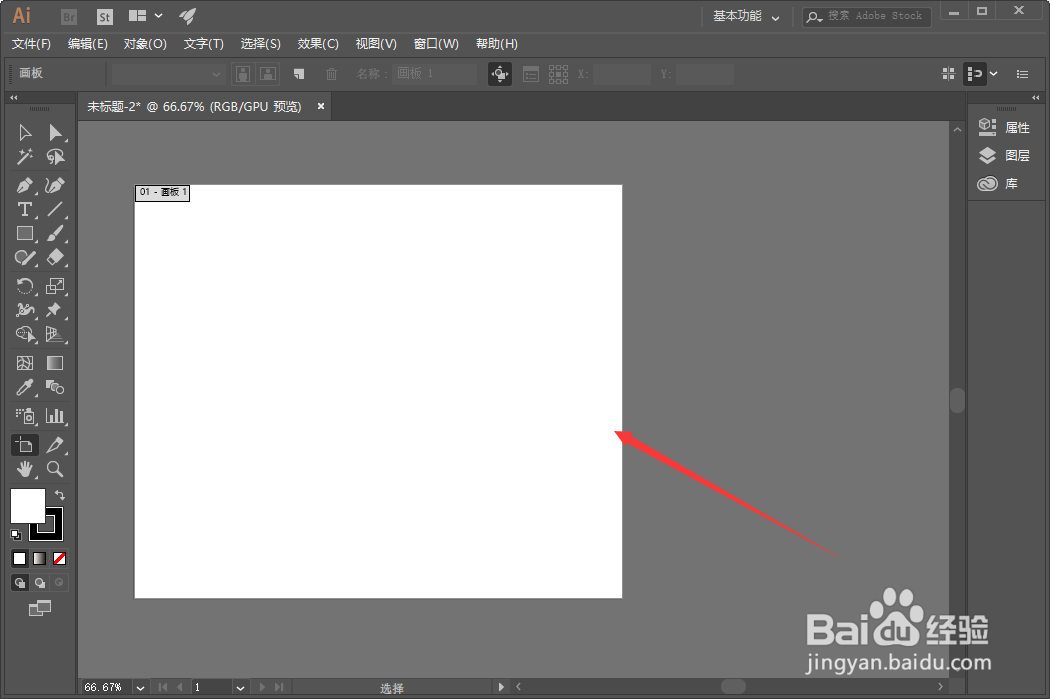Close the 未标题-2 document tab

321,106
